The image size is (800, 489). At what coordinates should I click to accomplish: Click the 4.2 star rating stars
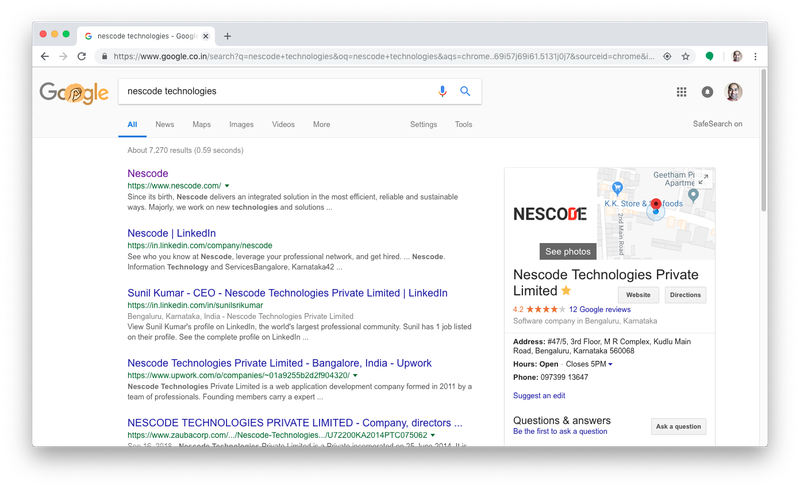tap(545, 309)
